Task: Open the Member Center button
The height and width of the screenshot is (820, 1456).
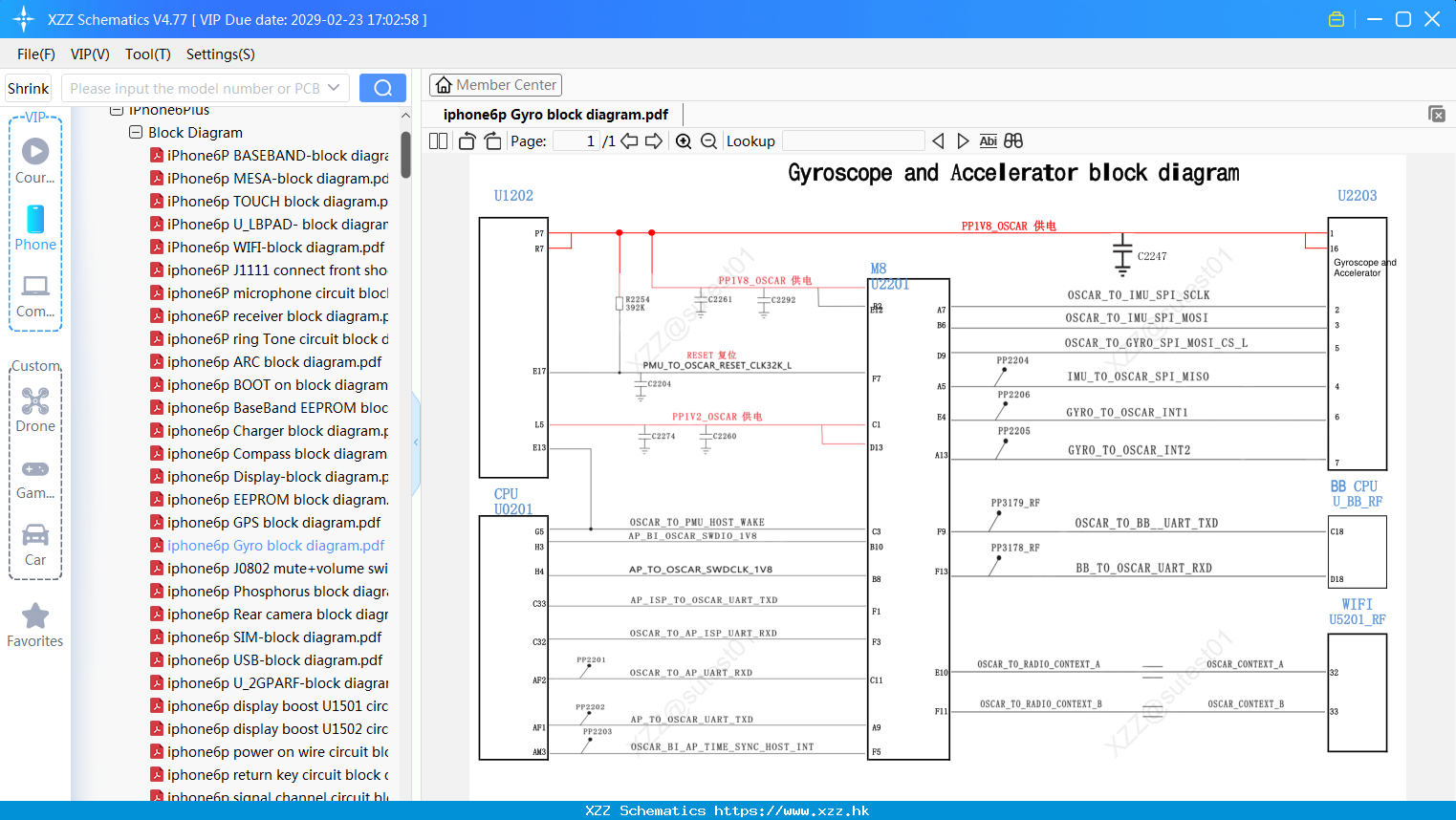Action: [496, 85]
